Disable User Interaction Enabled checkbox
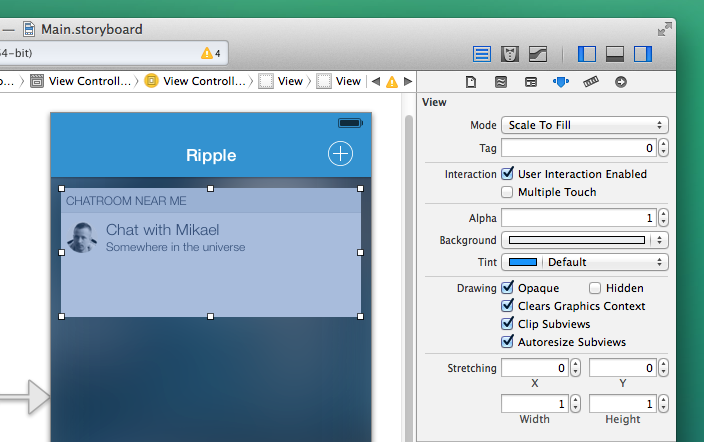This screenshot has width=704, height=442. [x=508, y=174]
